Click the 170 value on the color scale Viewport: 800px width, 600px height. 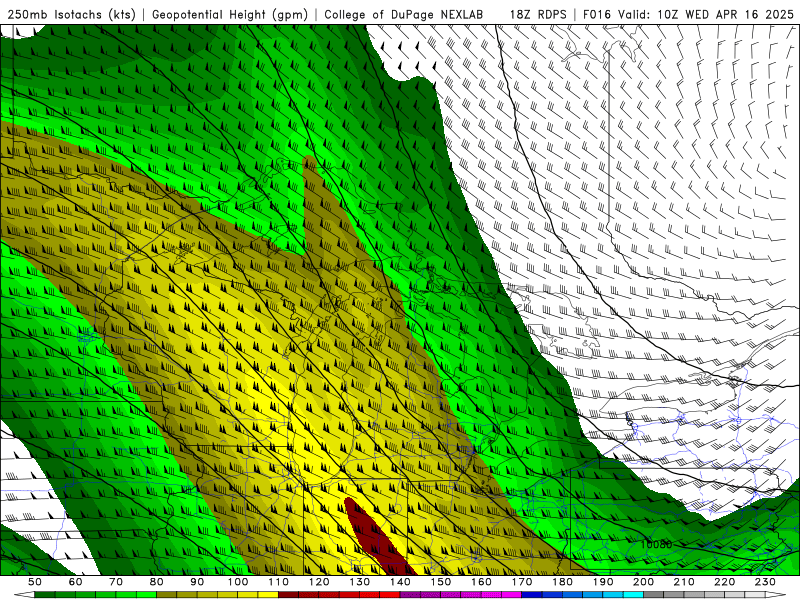[521, 582]
